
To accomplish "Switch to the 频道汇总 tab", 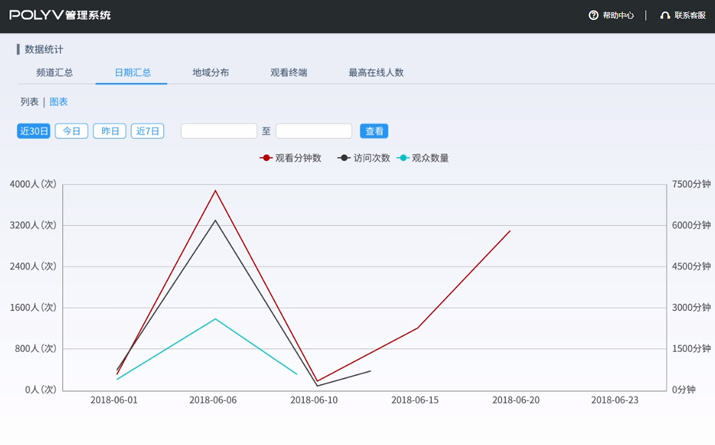I will click(54, 73).
